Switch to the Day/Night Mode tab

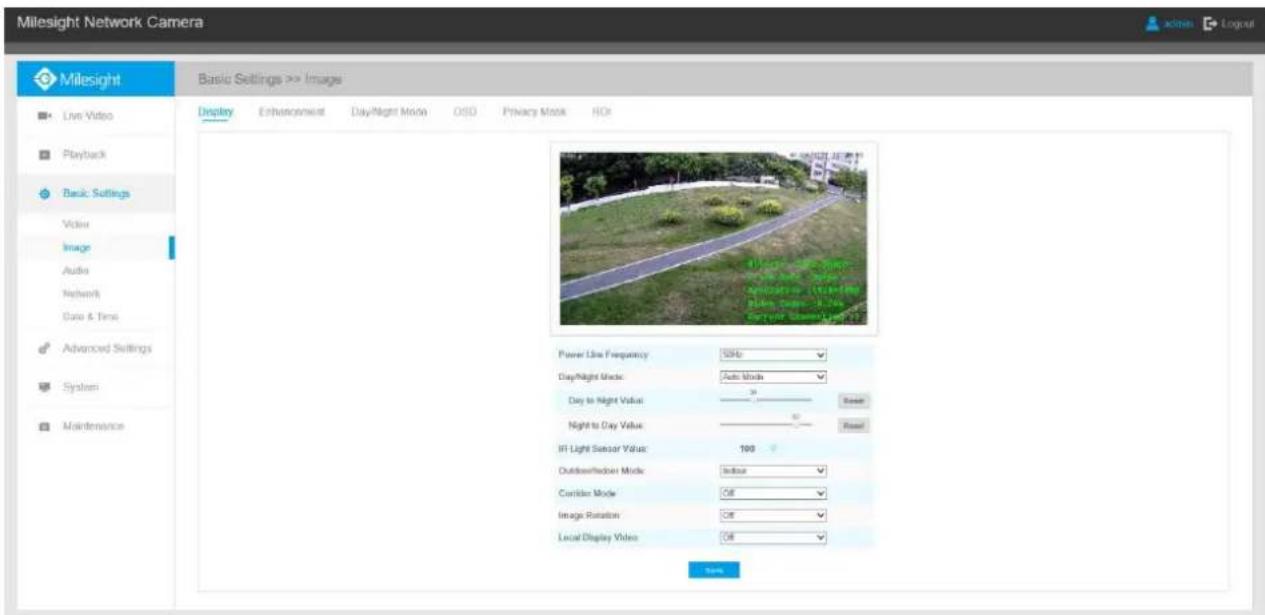(x=389, y=112)
